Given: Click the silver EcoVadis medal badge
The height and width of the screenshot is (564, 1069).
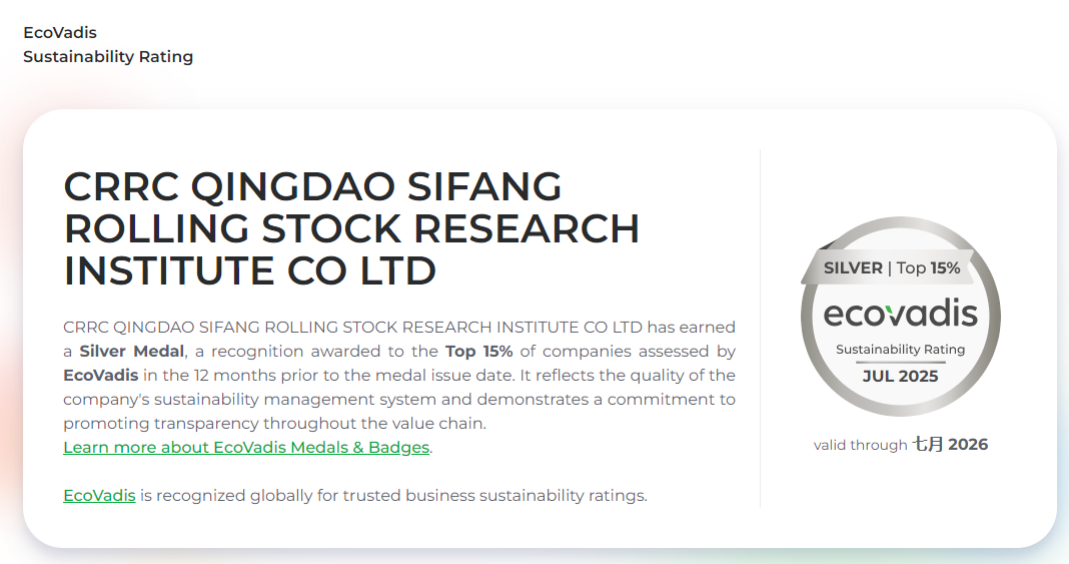Looking at the screenshot, I should [899, 318].
